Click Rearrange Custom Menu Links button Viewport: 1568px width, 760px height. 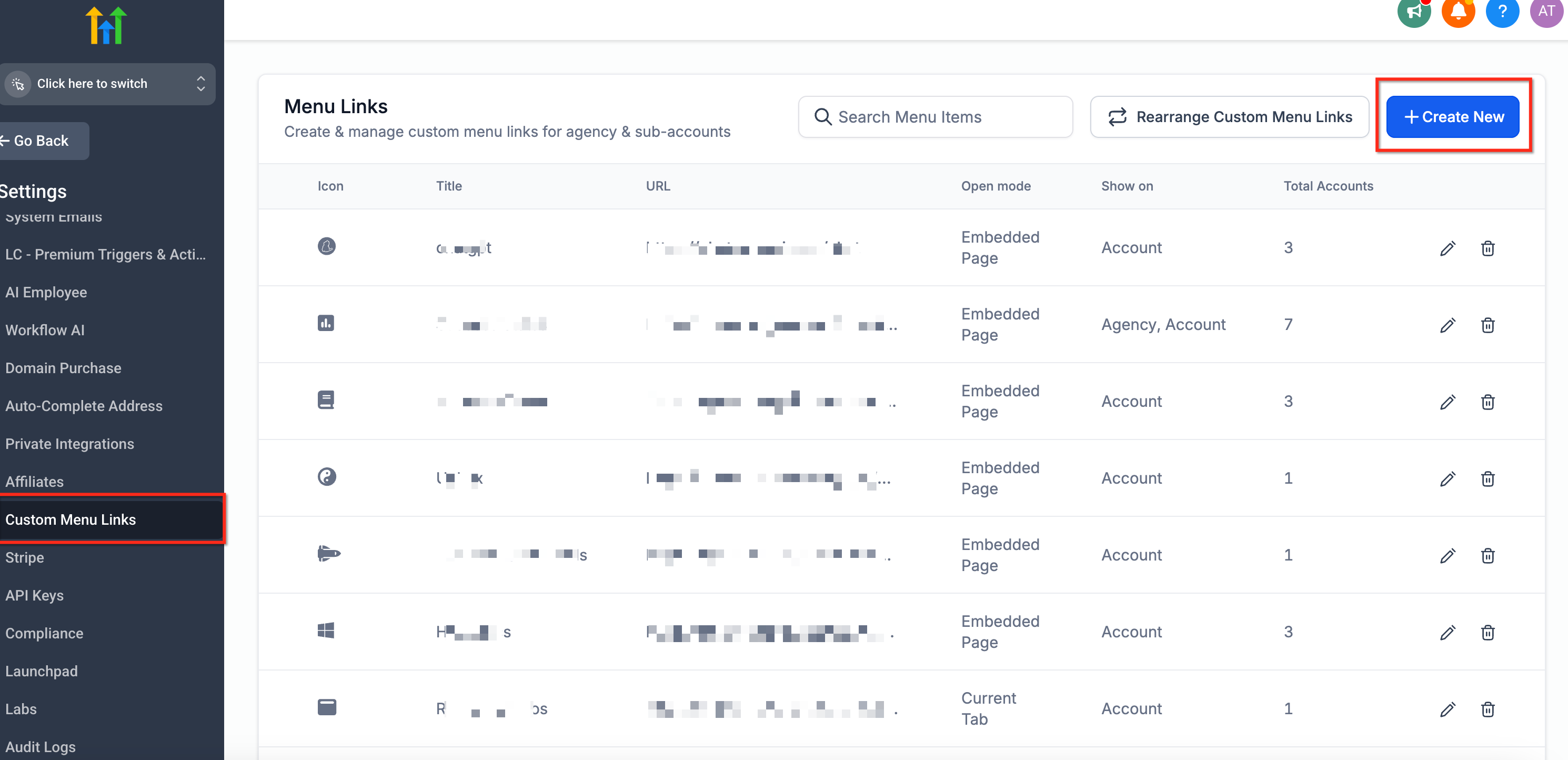tap(1229, 117)
